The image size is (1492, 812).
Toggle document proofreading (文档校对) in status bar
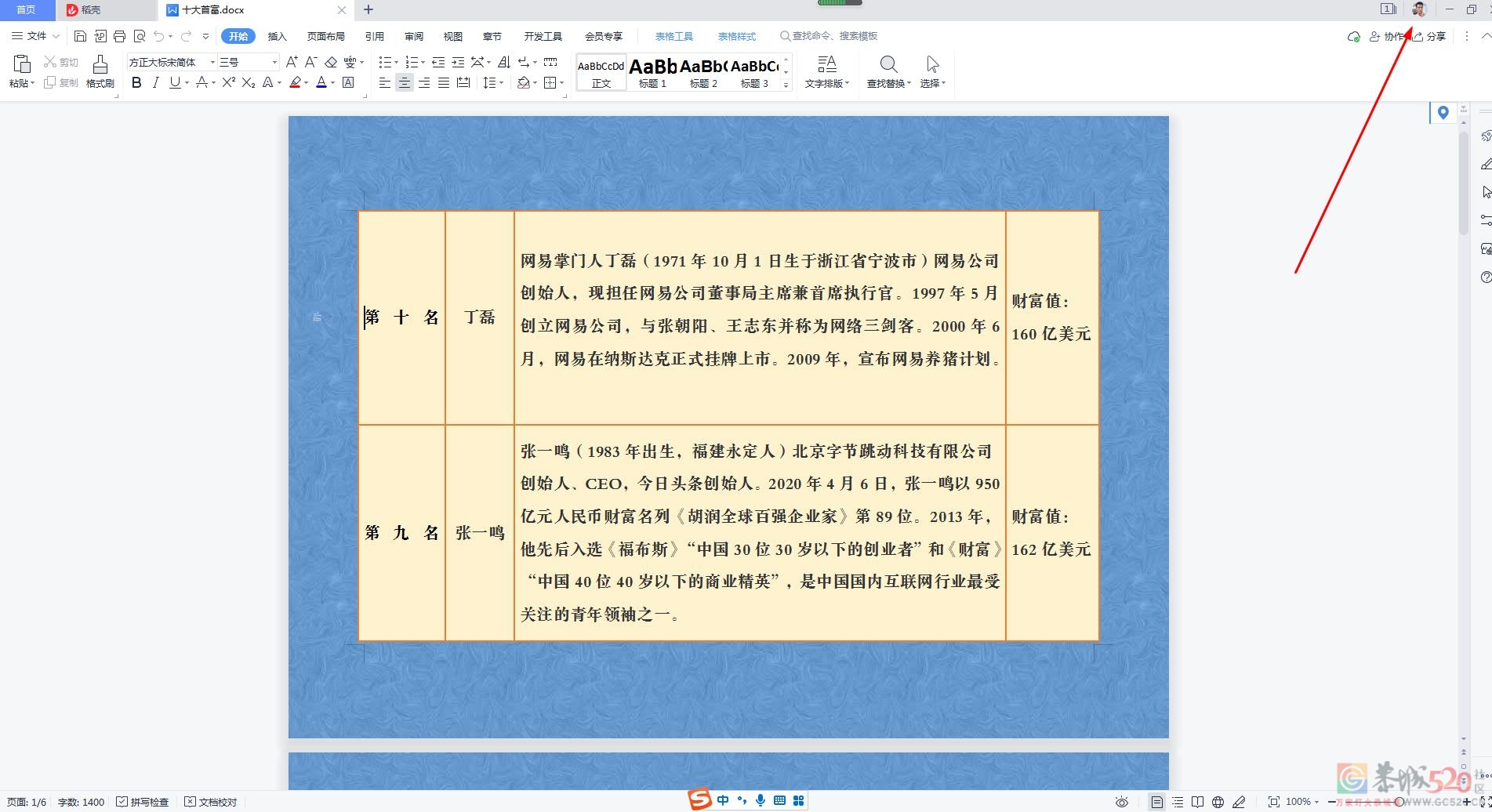211,802
